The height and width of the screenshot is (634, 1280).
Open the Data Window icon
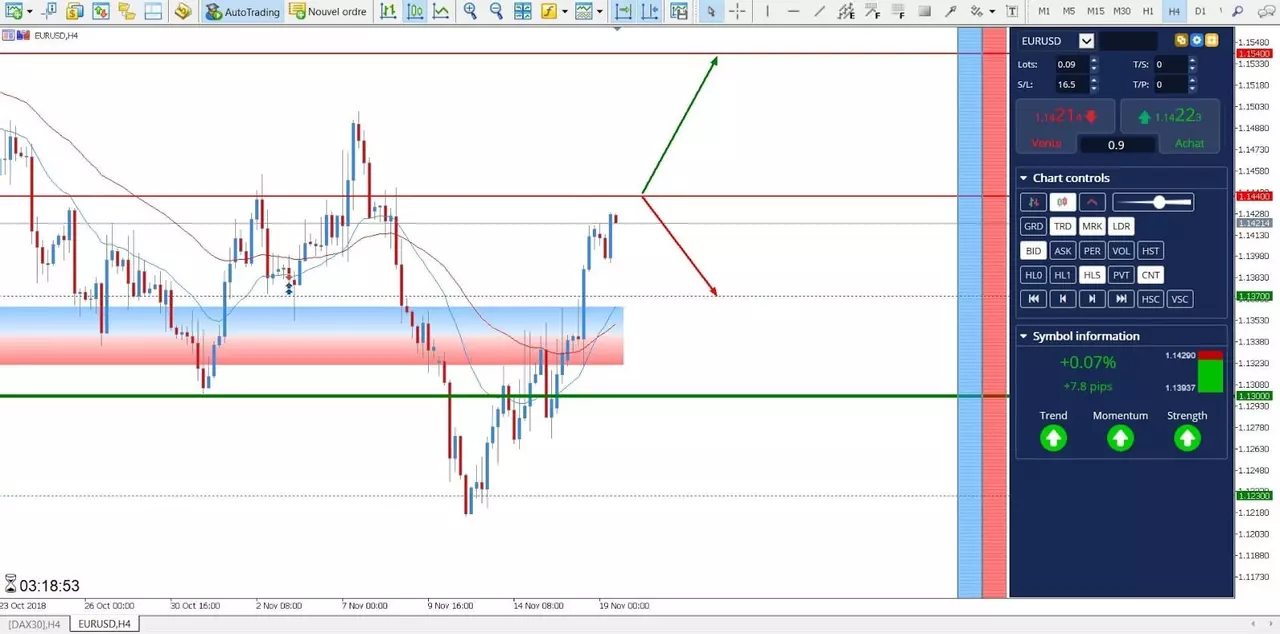(101, 12)
